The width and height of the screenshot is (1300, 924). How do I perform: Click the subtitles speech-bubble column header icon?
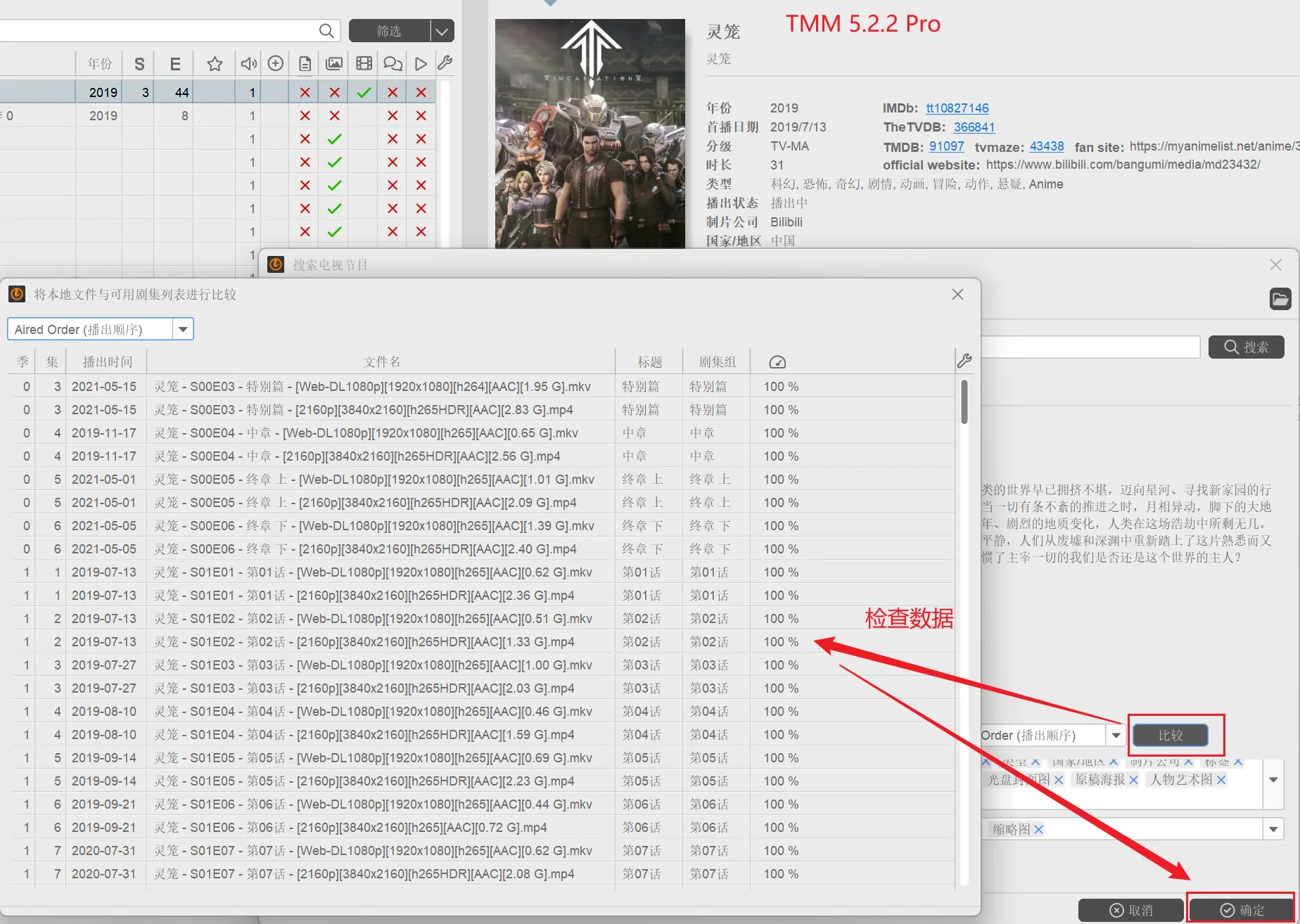[x=393, y=64]
